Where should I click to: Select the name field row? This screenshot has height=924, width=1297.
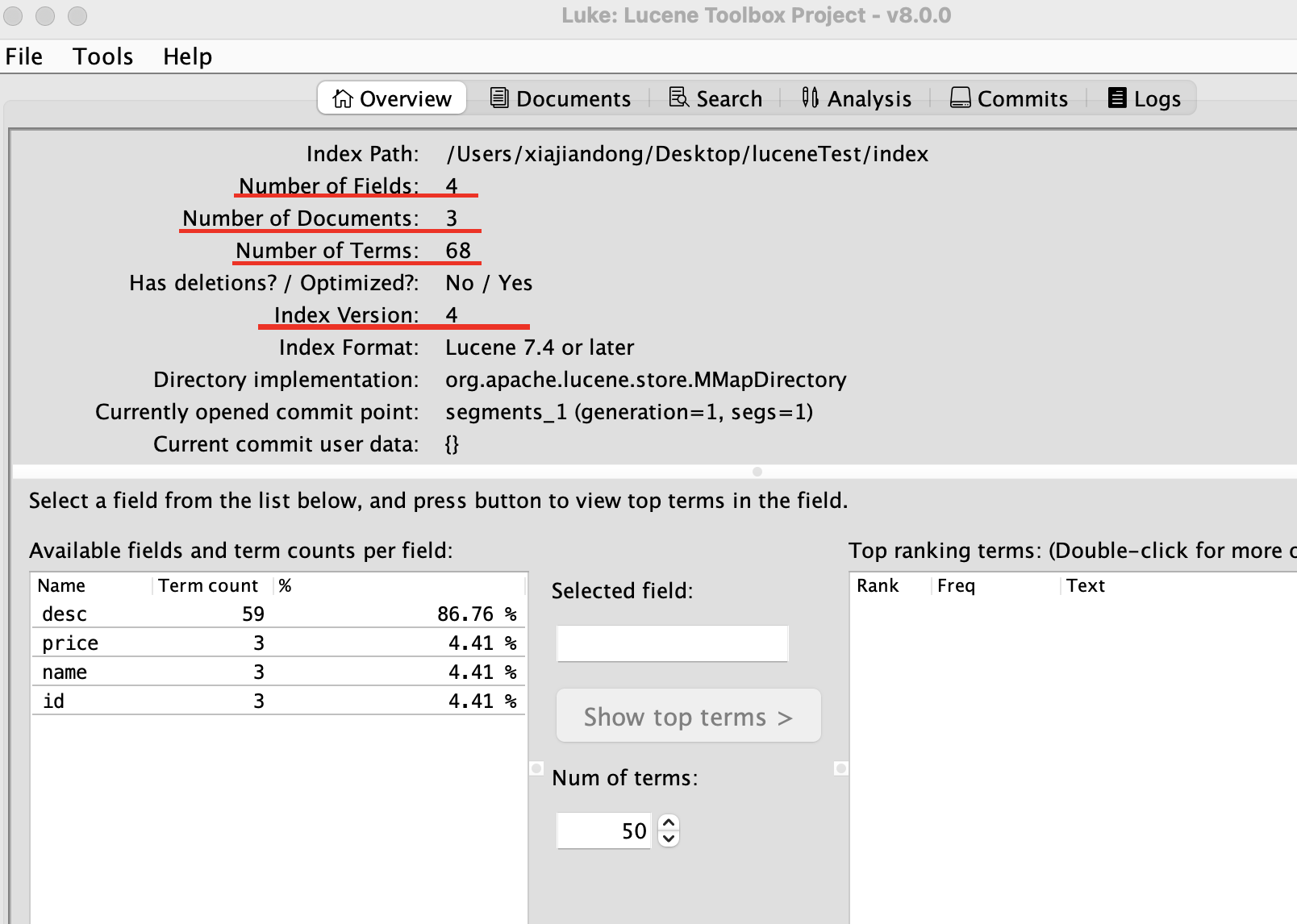click(x=278, y=672)
